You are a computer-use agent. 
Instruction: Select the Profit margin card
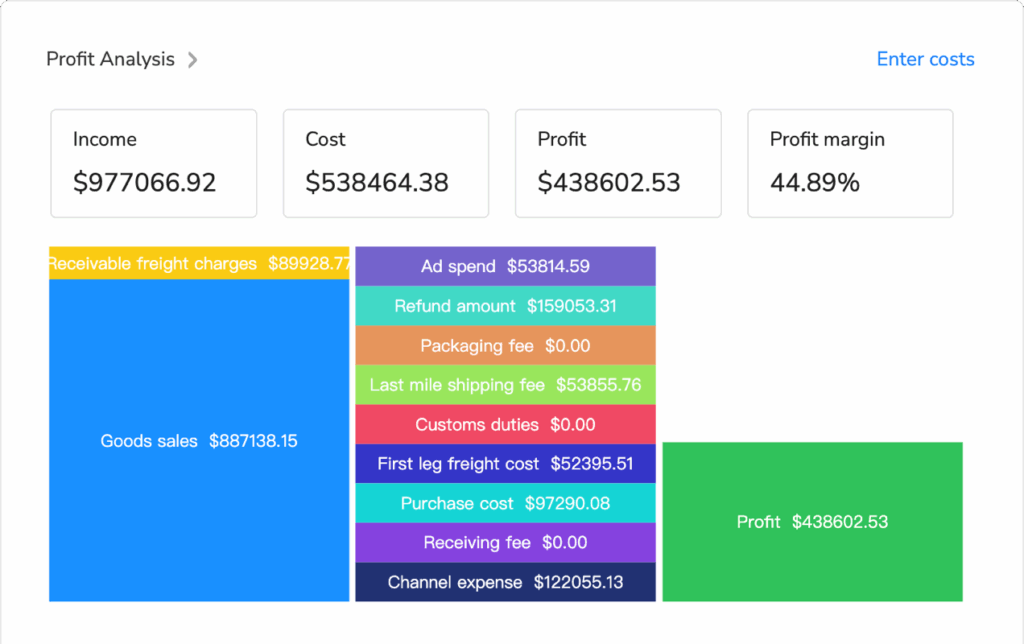point(849,162)
